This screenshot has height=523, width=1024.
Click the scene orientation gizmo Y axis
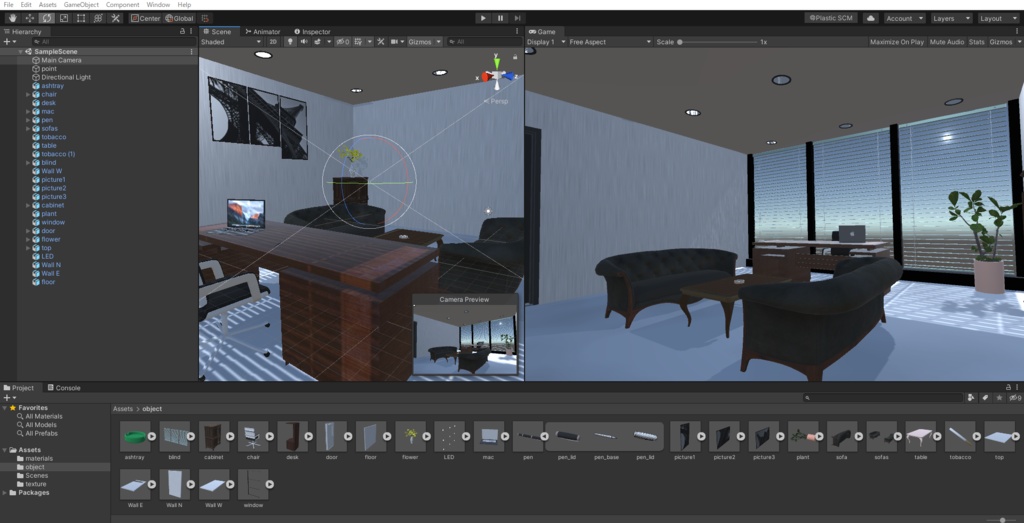tap(497, 62)
